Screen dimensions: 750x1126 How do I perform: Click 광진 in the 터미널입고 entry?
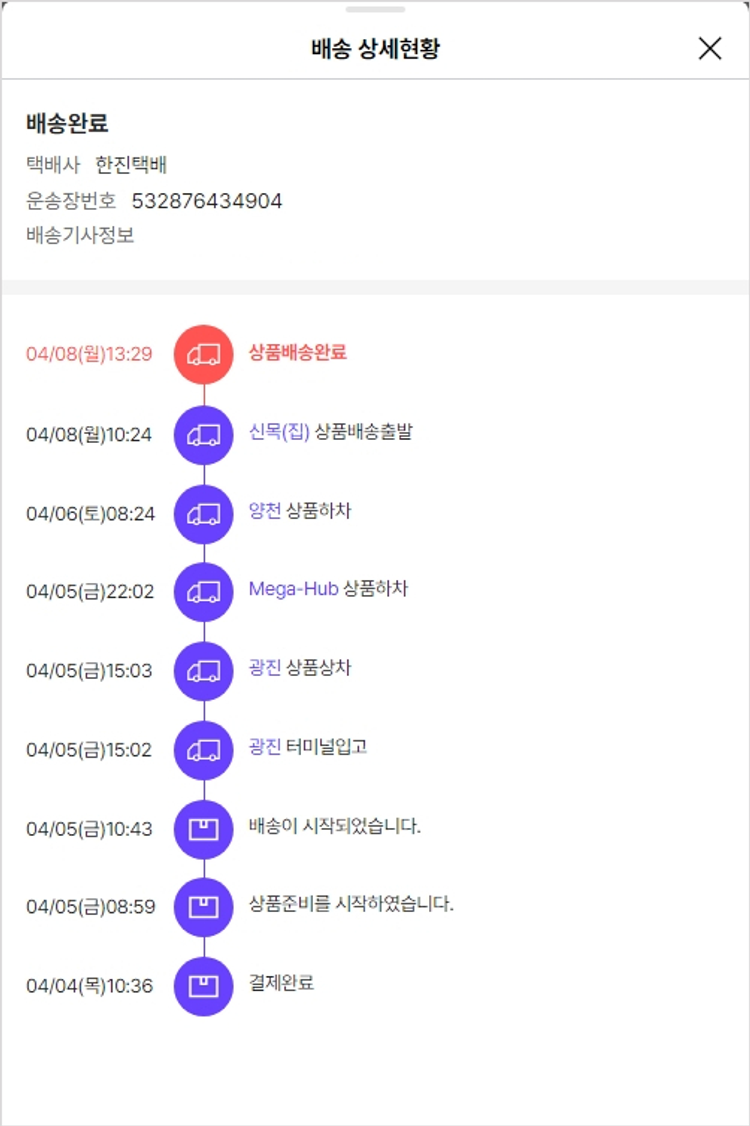pyautogui.click(x=265, y=747)
